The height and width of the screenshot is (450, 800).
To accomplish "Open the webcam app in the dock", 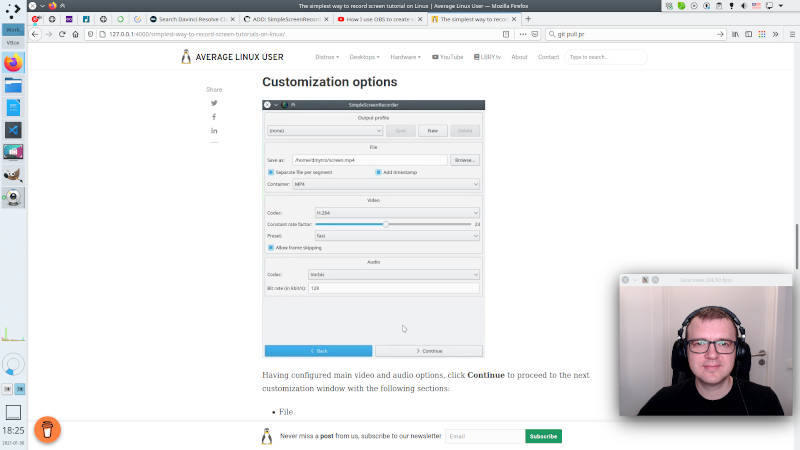I will [x=13, y=197].
